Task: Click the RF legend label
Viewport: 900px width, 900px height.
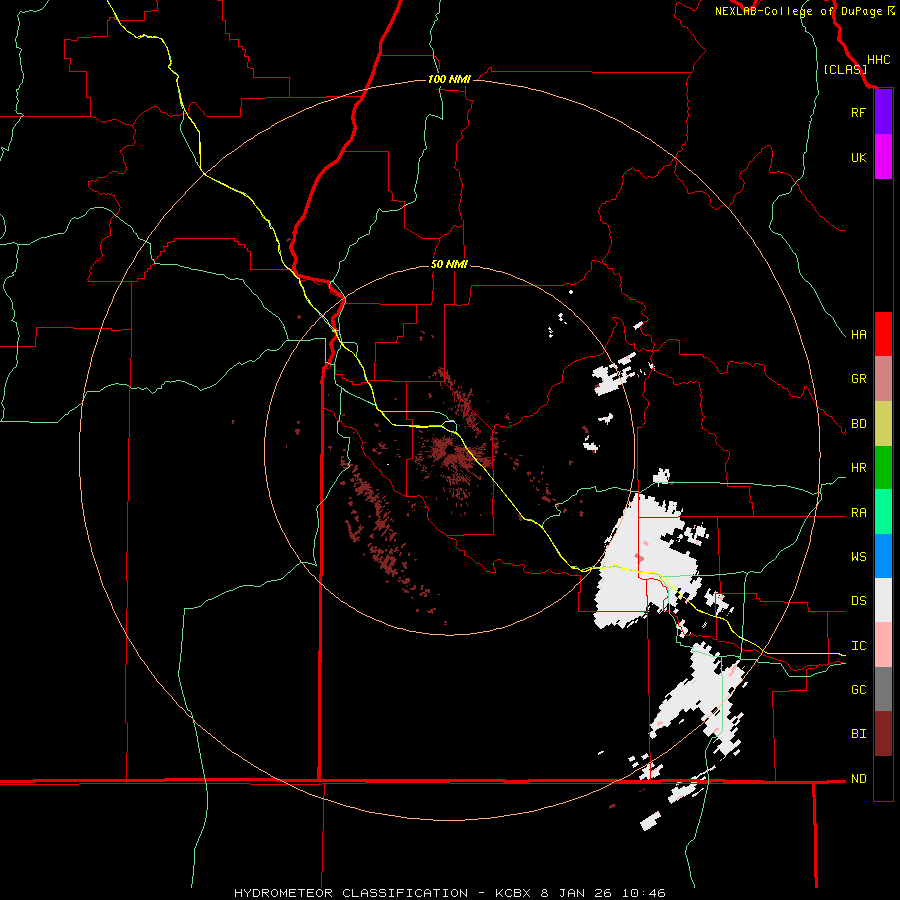Action: tap(858, 113)
